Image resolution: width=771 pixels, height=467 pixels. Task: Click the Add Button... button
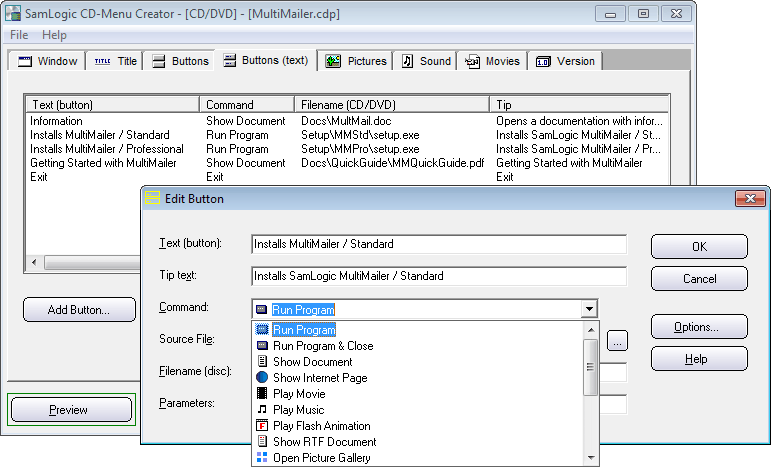pyautogui.click(x=79, y=310)
